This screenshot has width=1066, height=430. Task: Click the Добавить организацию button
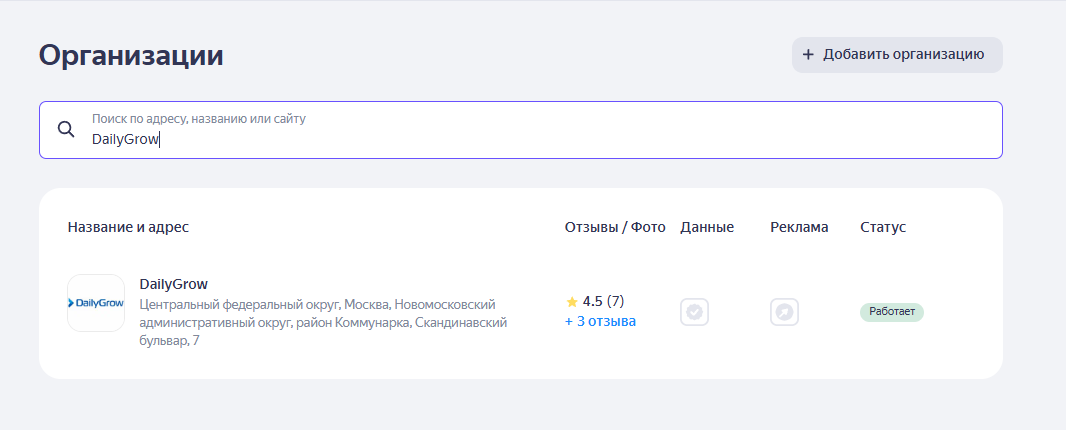point(897,54)
